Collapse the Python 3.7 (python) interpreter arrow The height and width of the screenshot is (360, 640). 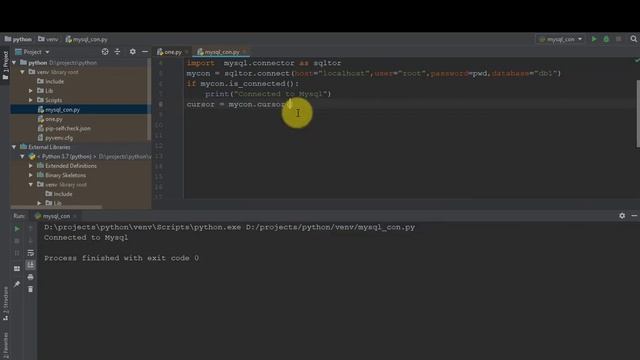pyautogui.click(x=22, y=156)
